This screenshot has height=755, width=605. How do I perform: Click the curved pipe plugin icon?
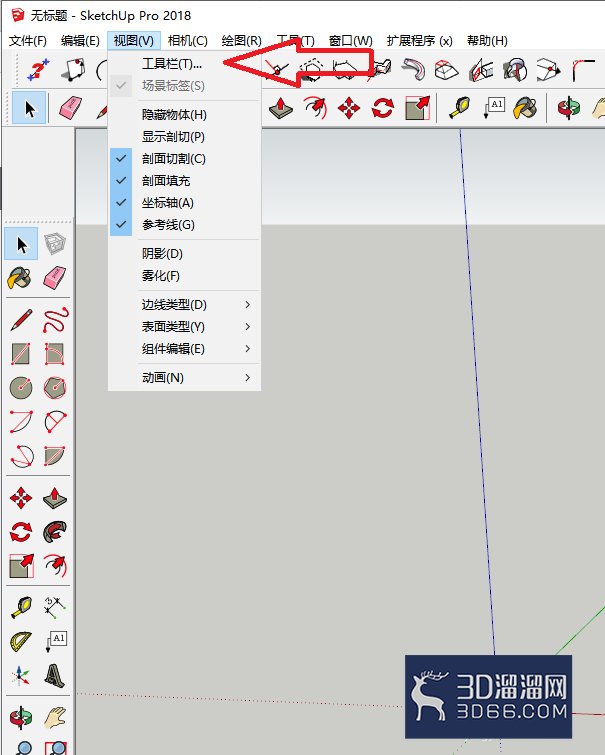[414, 70]
